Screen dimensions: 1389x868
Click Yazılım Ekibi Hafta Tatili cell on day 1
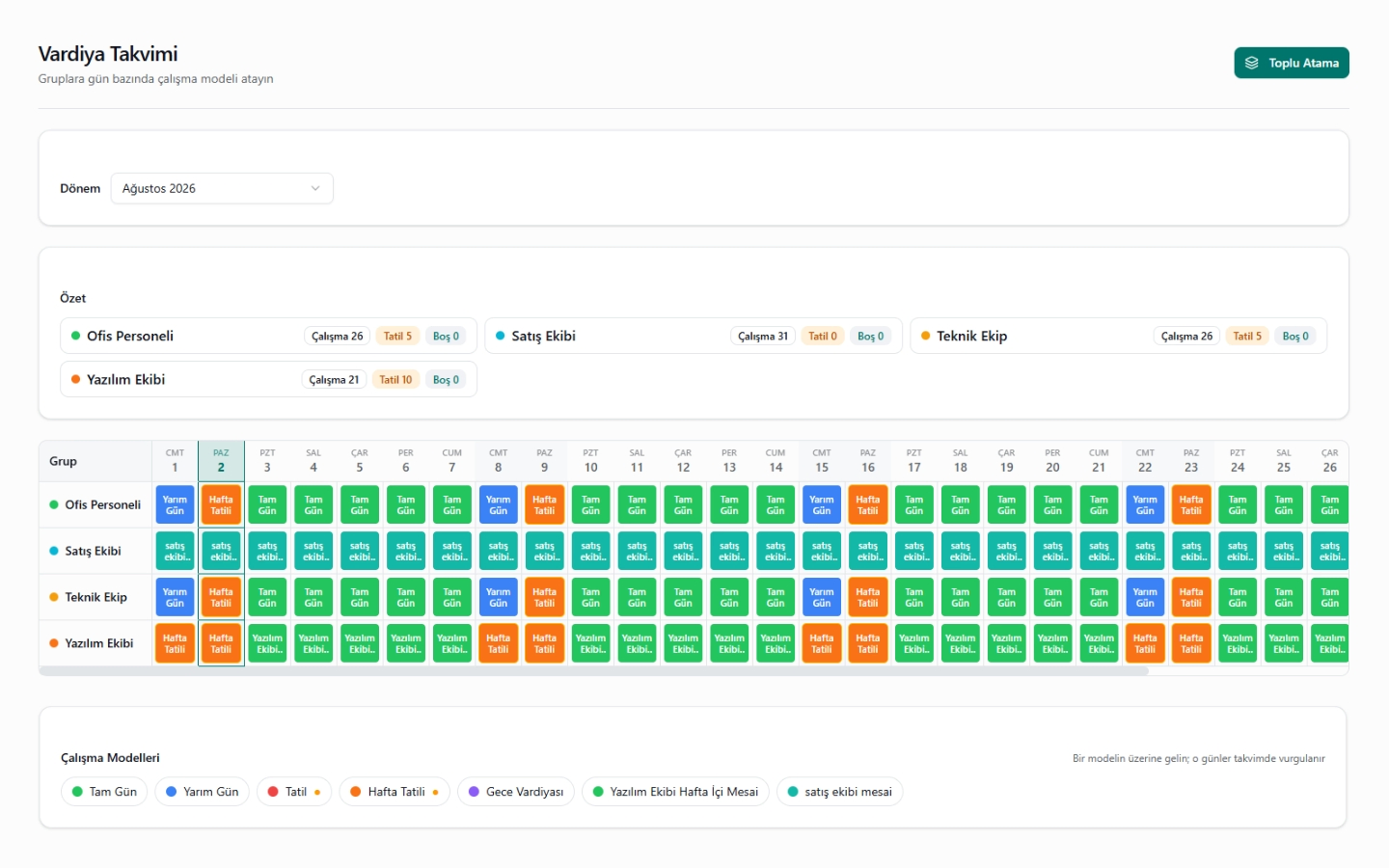point(175,643)
